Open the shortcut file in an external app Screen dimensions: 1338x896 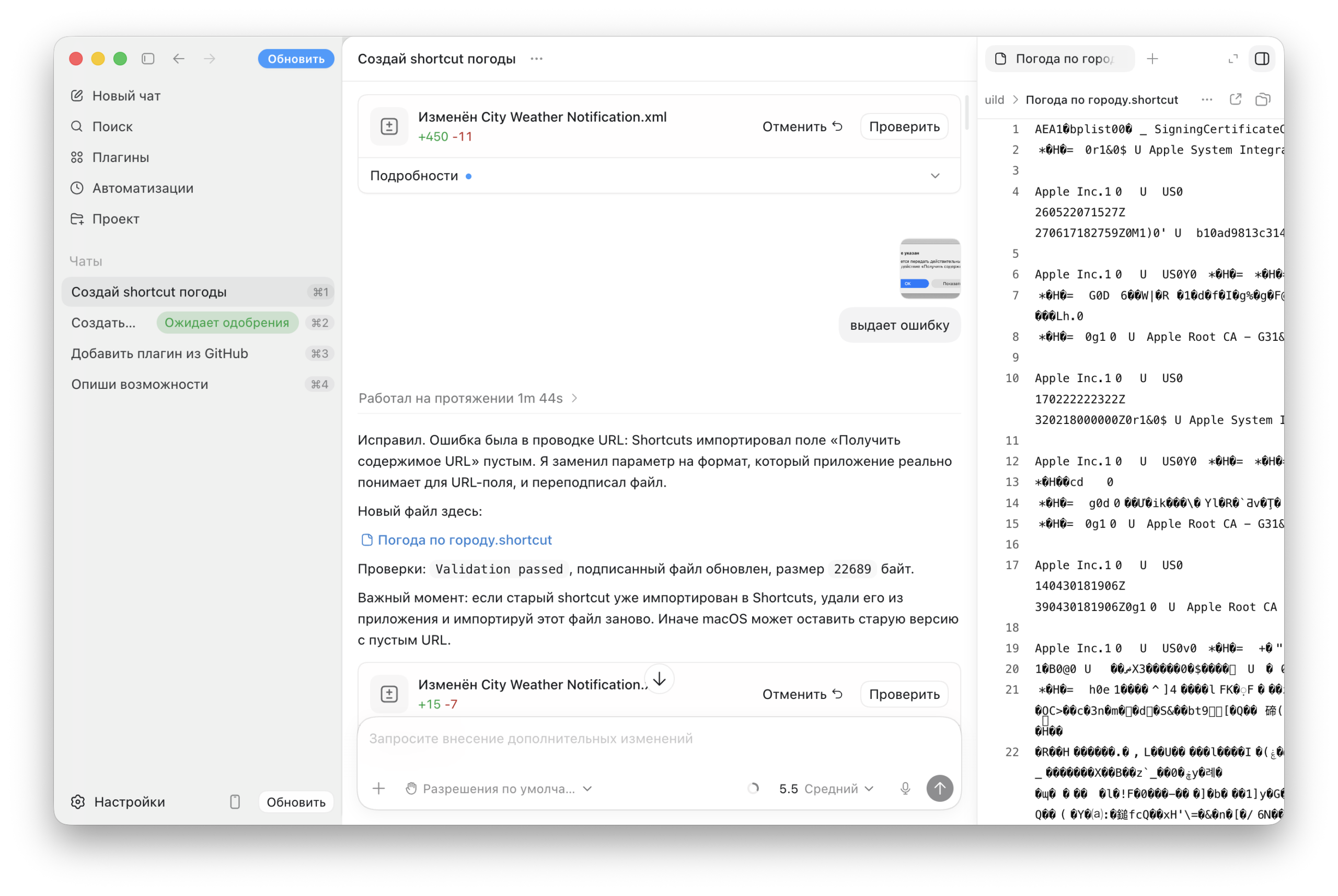[1235, 99]
